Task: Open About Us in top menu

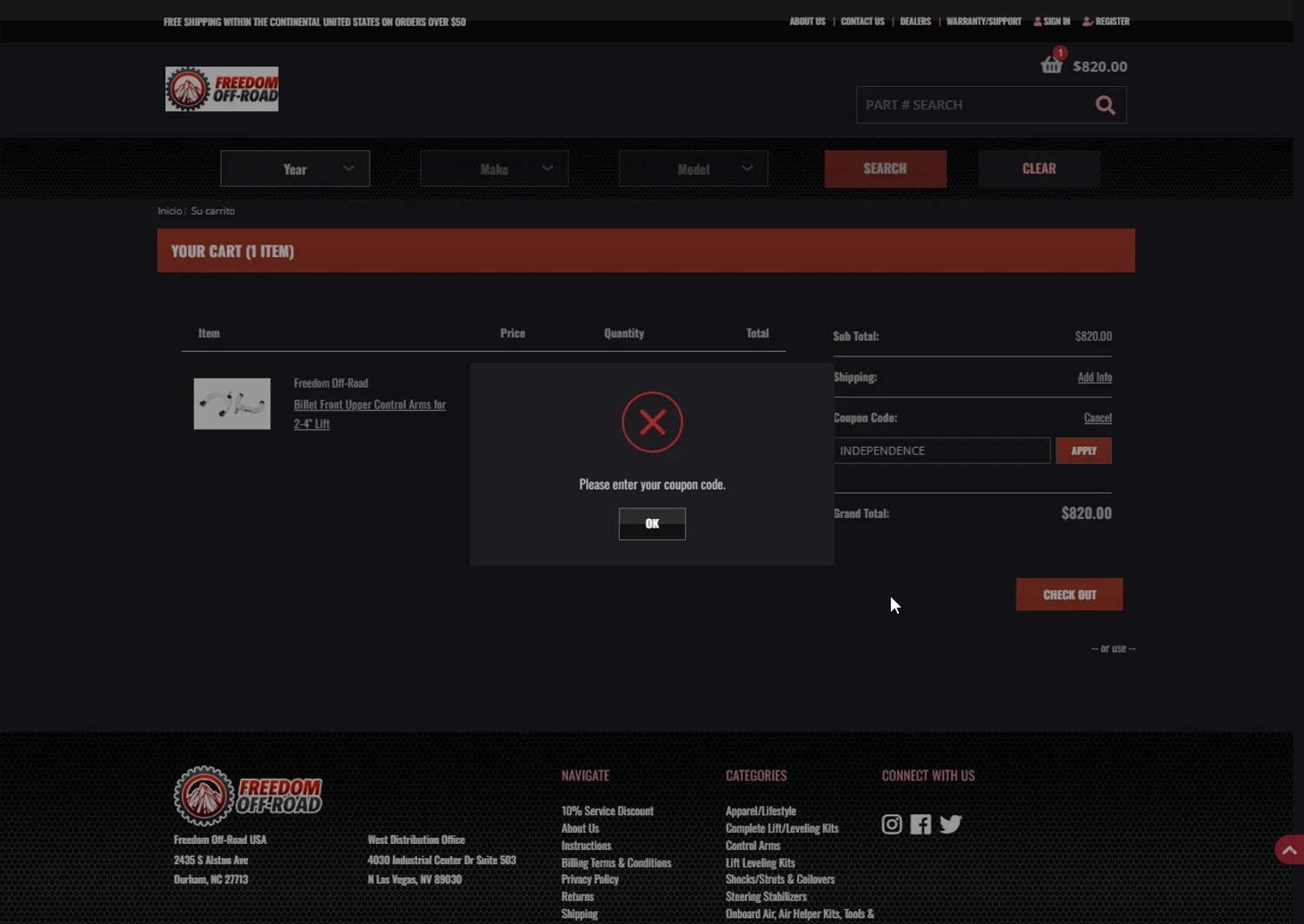Action: pyautogui.click(x=807, y=22)
